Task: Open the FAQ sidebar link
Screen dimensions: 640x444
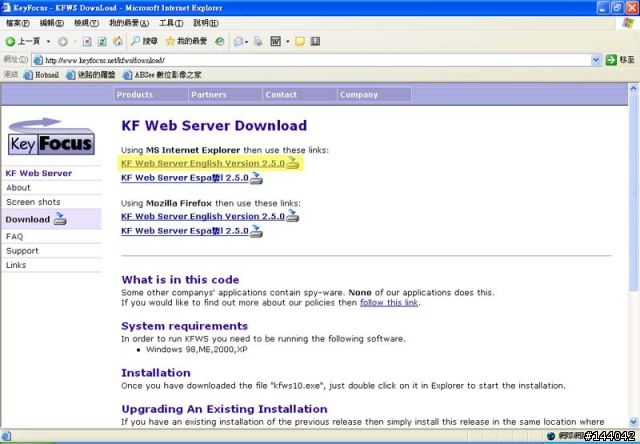Action: click(14, 237)
